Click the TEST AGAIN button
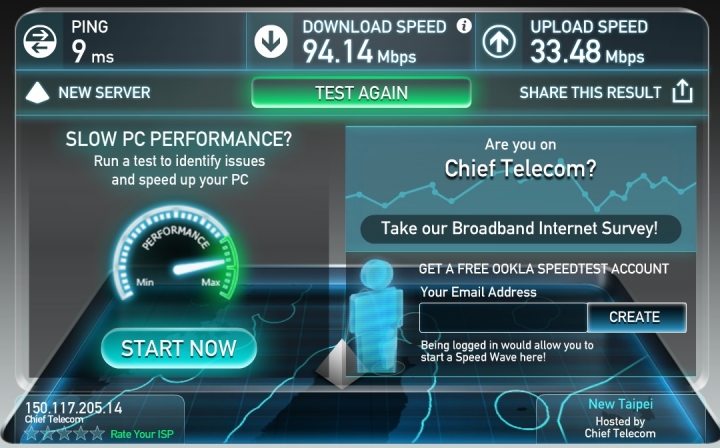Screen dimensions: 720x448 [x=361, y=93]
